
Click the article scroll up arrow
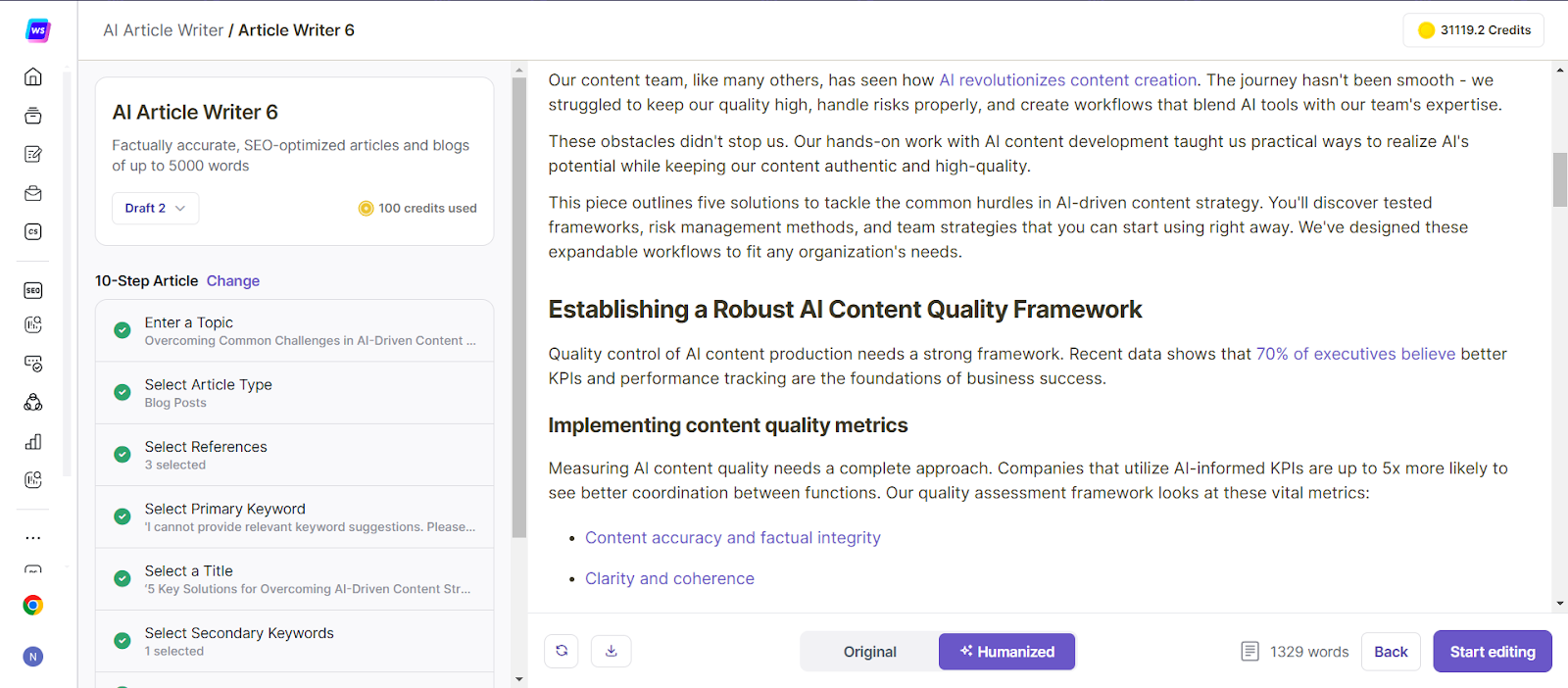tap(1560, 70)
